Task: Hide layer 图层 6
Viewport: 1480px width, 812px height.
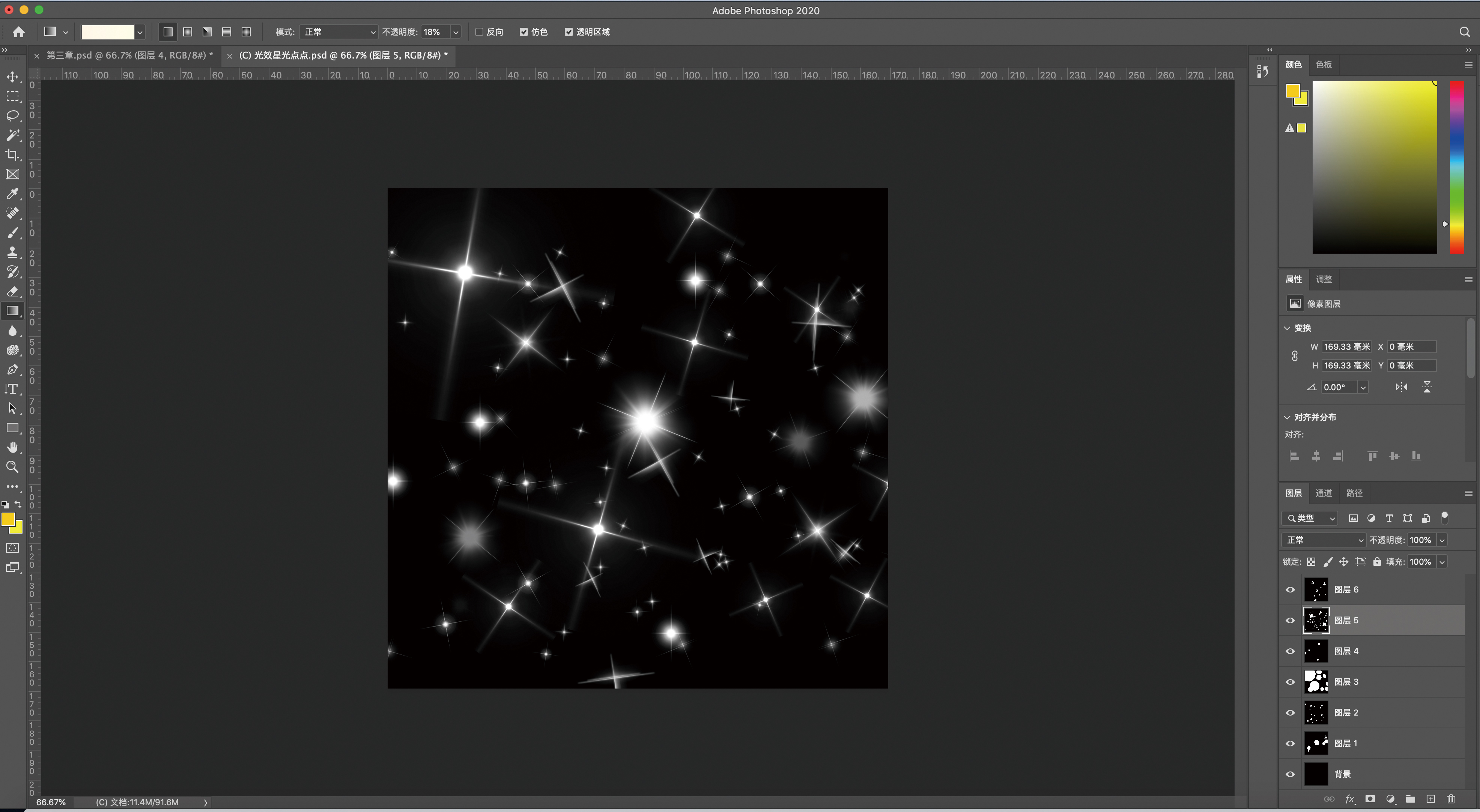Action: point(1290,589)
